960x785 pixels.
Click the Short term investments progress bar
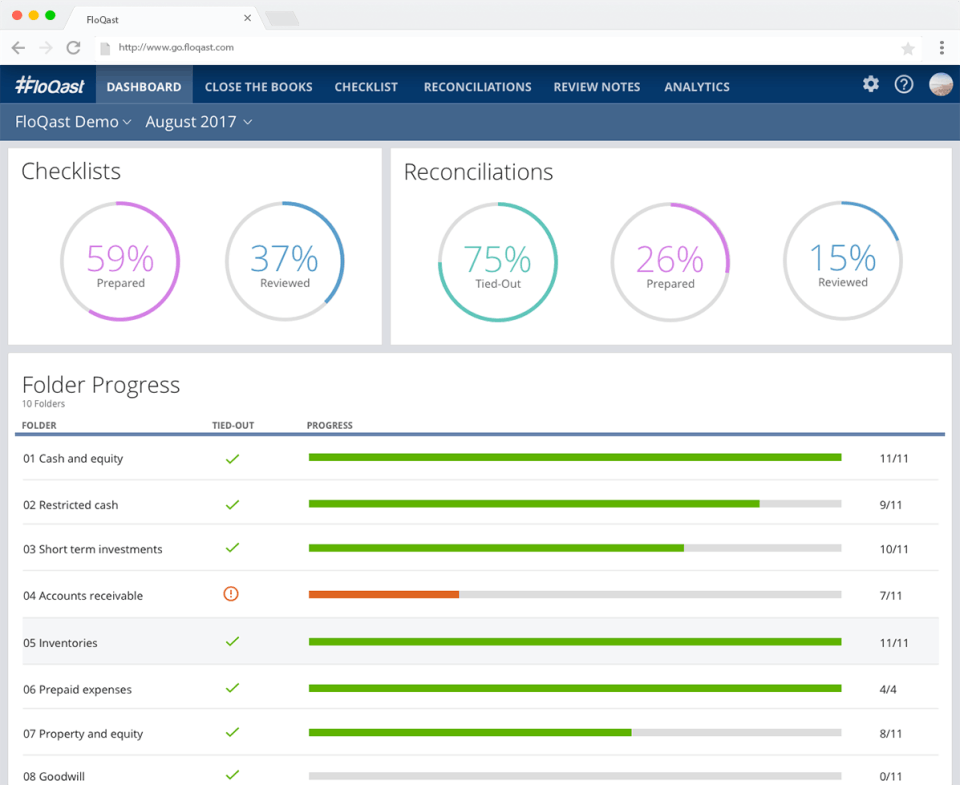pos(574,548)
